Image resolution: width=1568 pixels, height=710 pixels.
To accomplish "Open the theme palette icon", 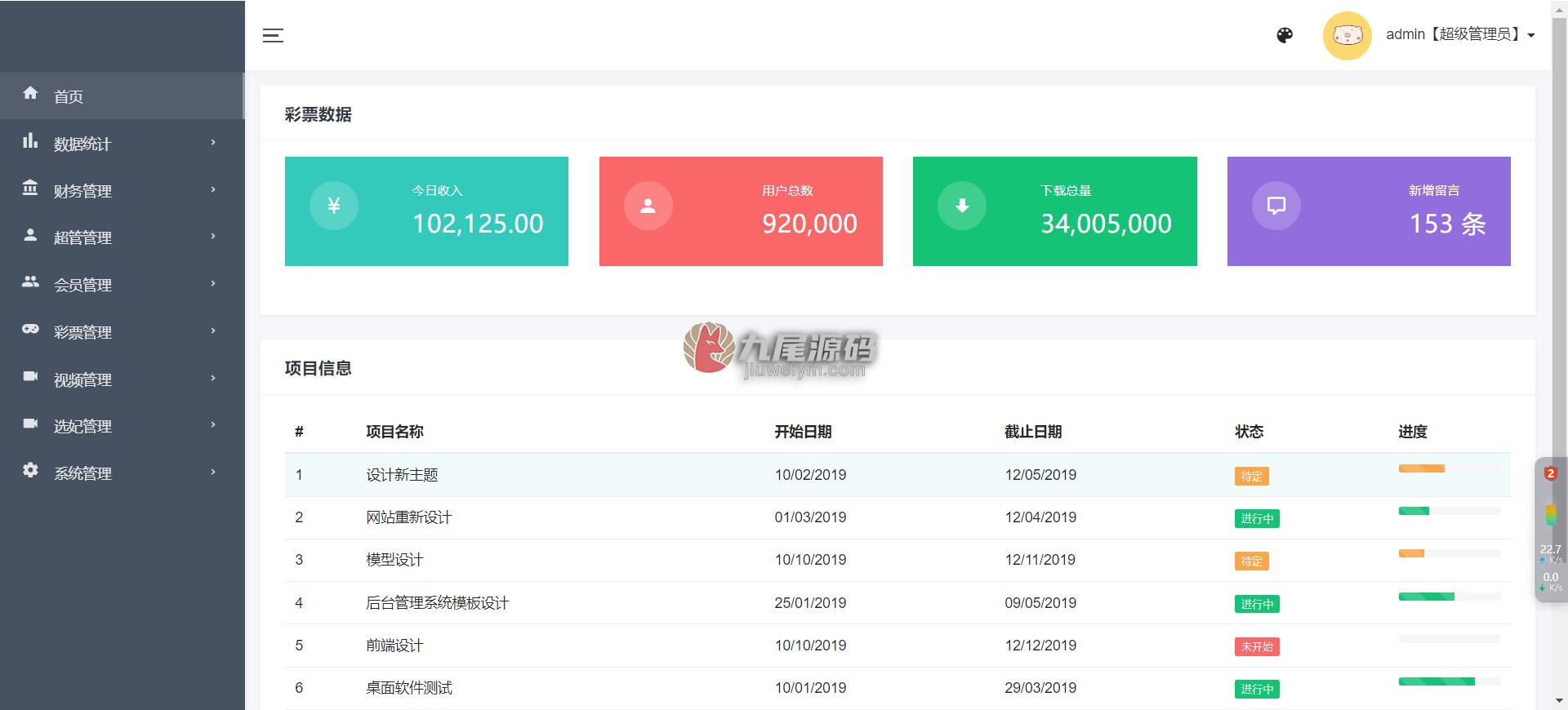I will pyautogui.click(x=1285, y=35).
